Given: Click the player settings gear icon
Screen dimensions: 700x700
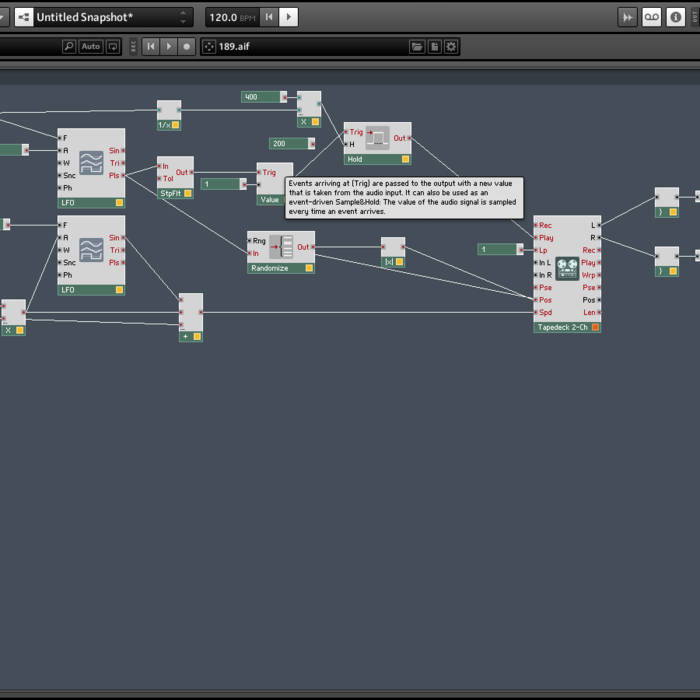Looking at the screenshot, I should coord(451,46).
